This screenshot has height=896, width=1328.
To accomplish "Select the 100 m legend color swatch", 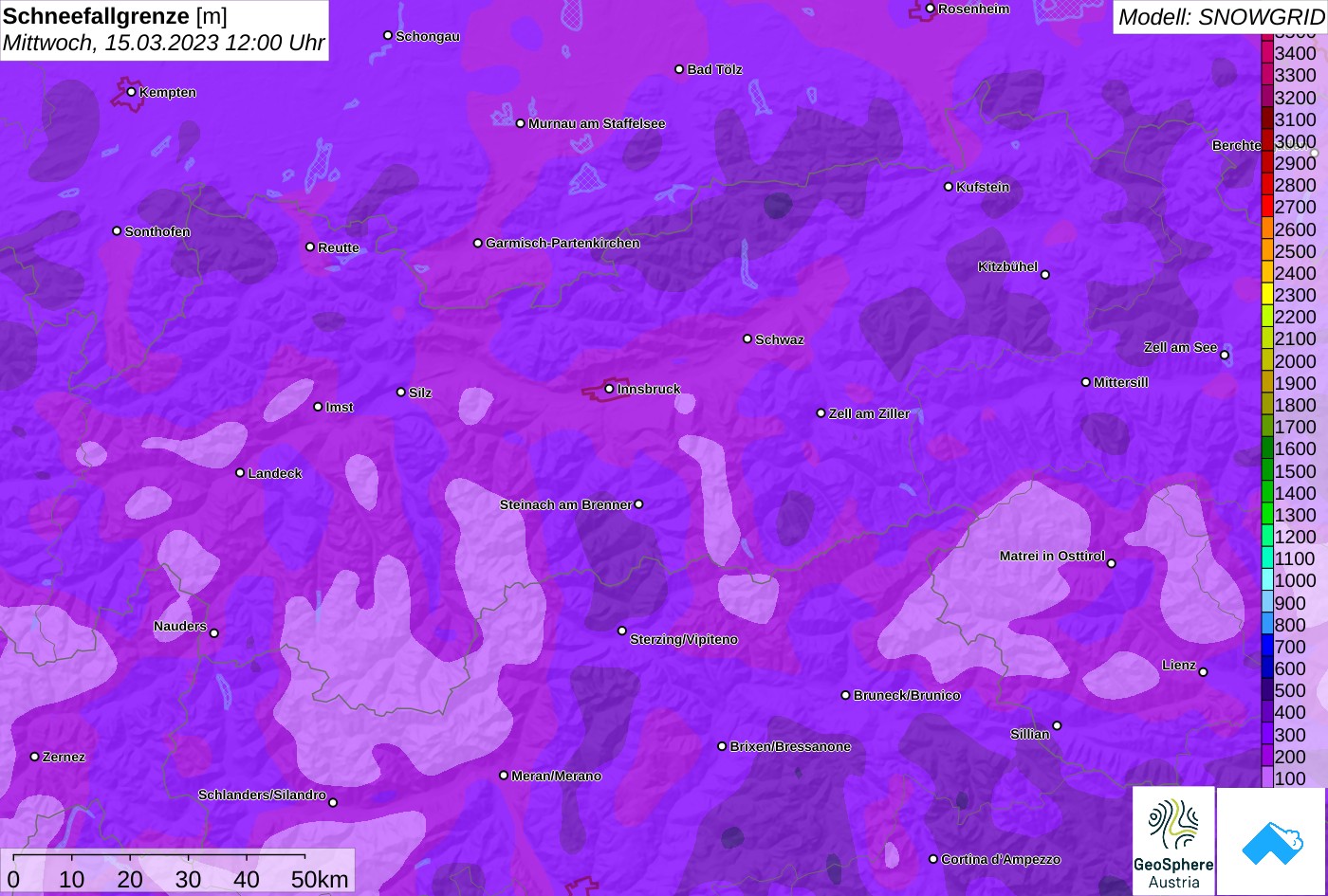I will 1266,778.
